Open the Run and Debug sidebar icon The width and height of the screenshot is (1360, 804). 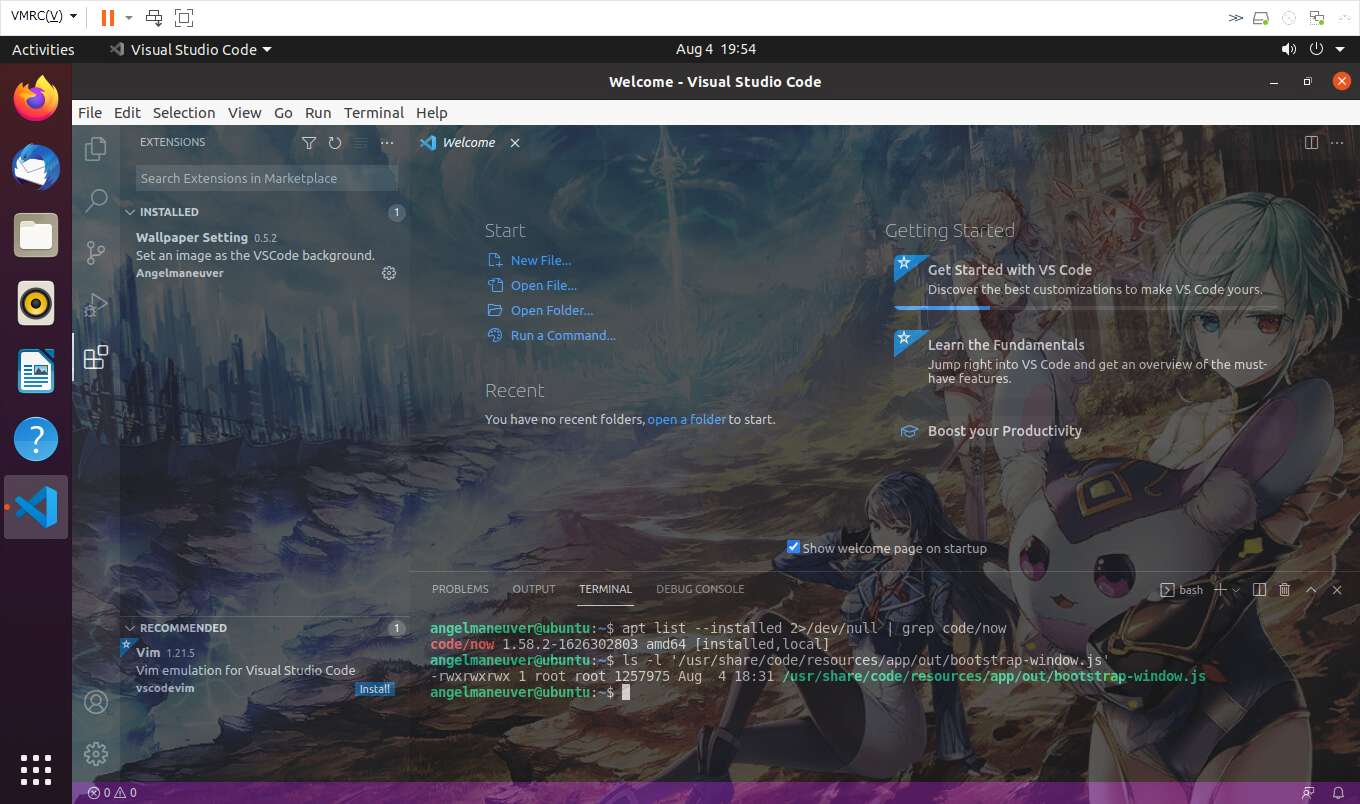(95, 304)
